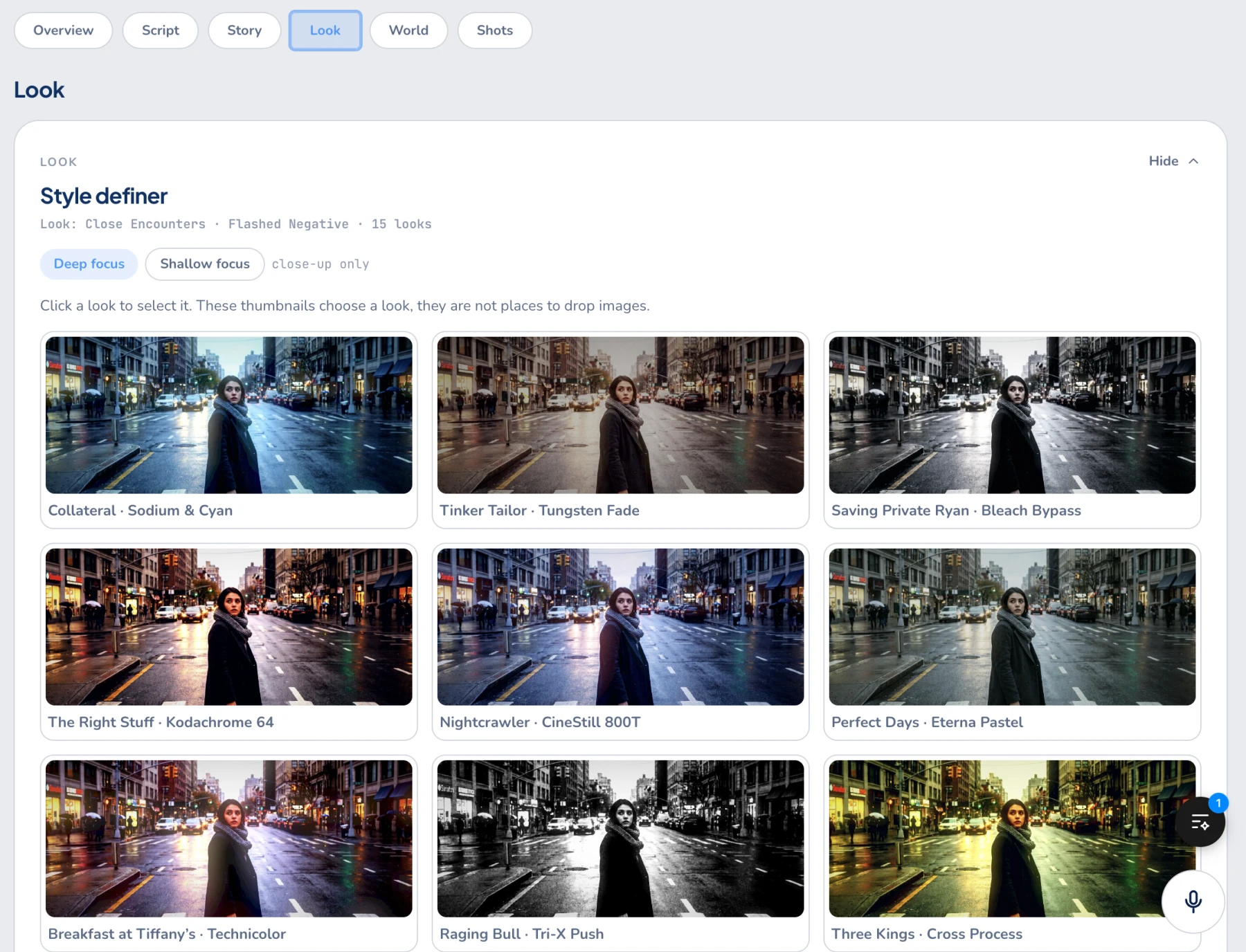
Task: Click the 'Three Kings · Cross Process' caption
Action: (x=927, y=934)
